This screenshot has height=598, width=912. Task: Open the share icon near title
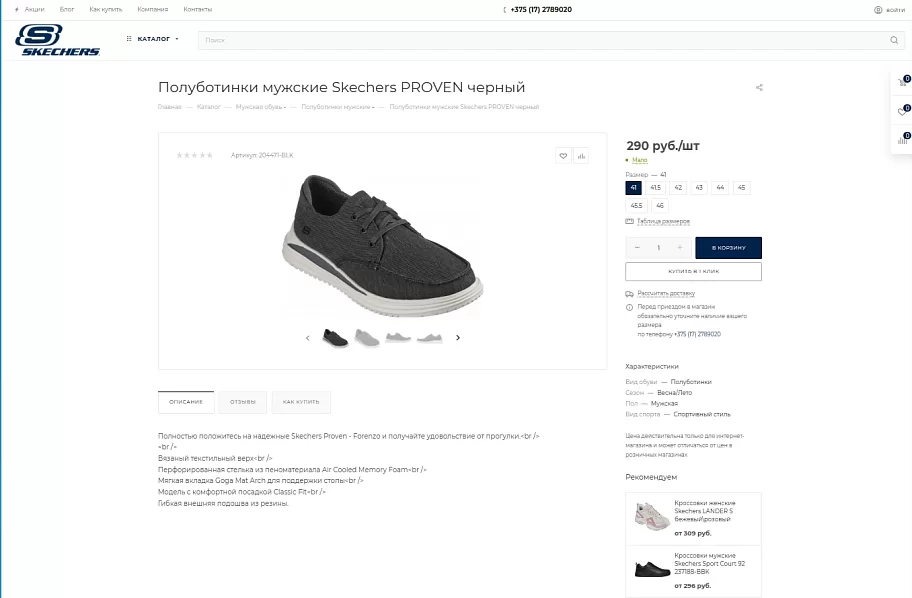point(759,87)
